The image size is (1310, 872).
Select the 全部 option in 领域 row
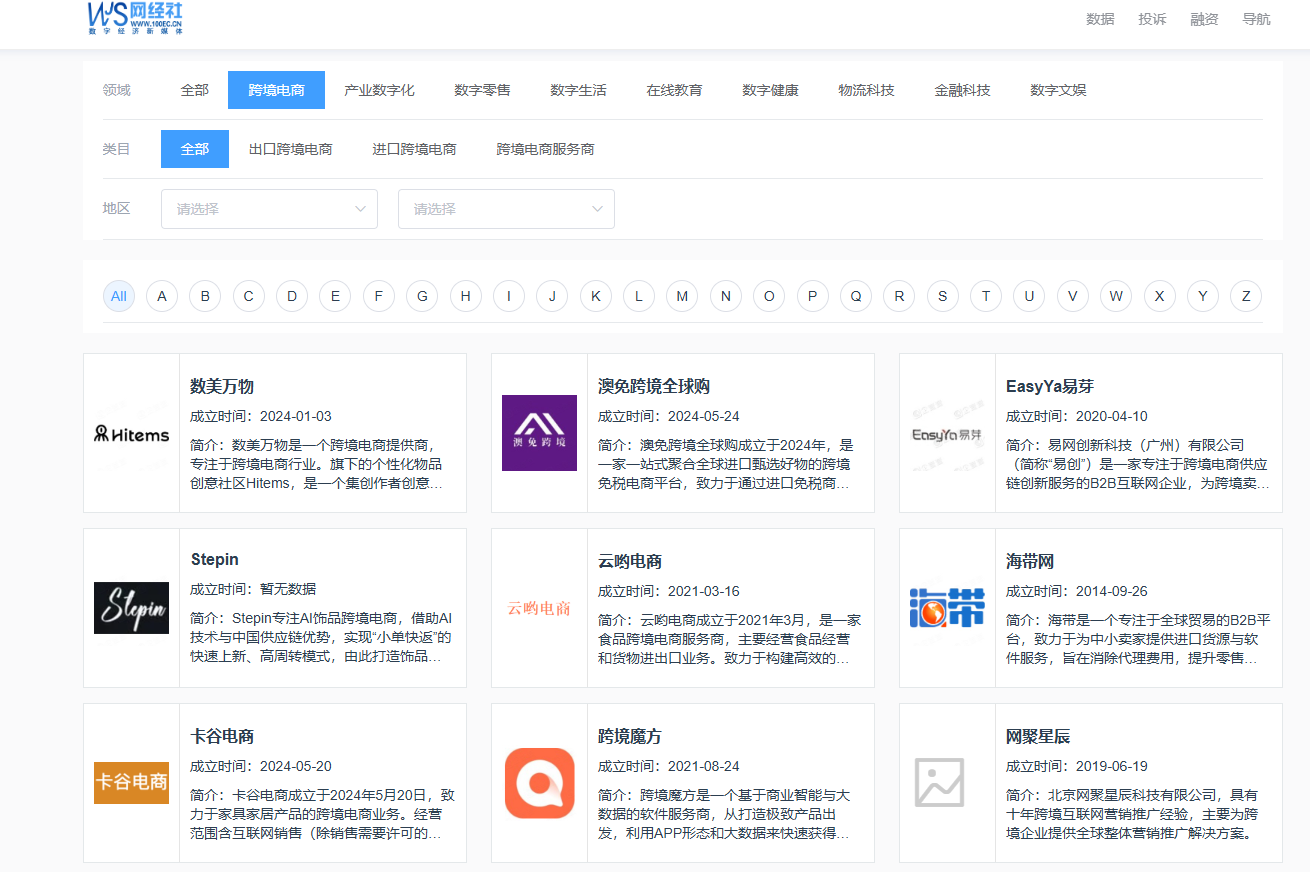click(x=195, y=90)
